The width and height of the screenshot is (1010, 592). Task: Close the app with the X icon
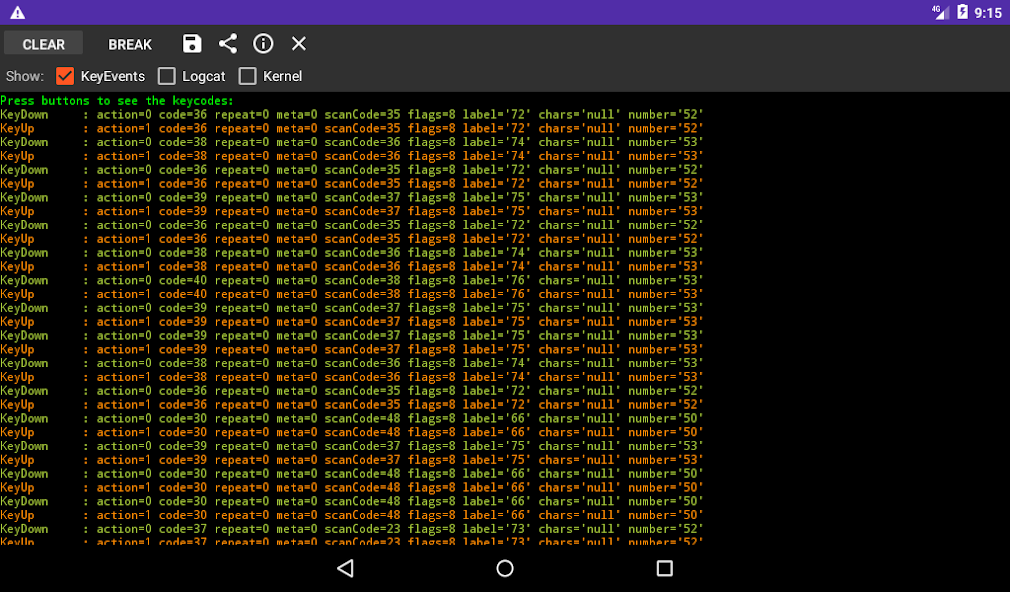coord(298,44)
